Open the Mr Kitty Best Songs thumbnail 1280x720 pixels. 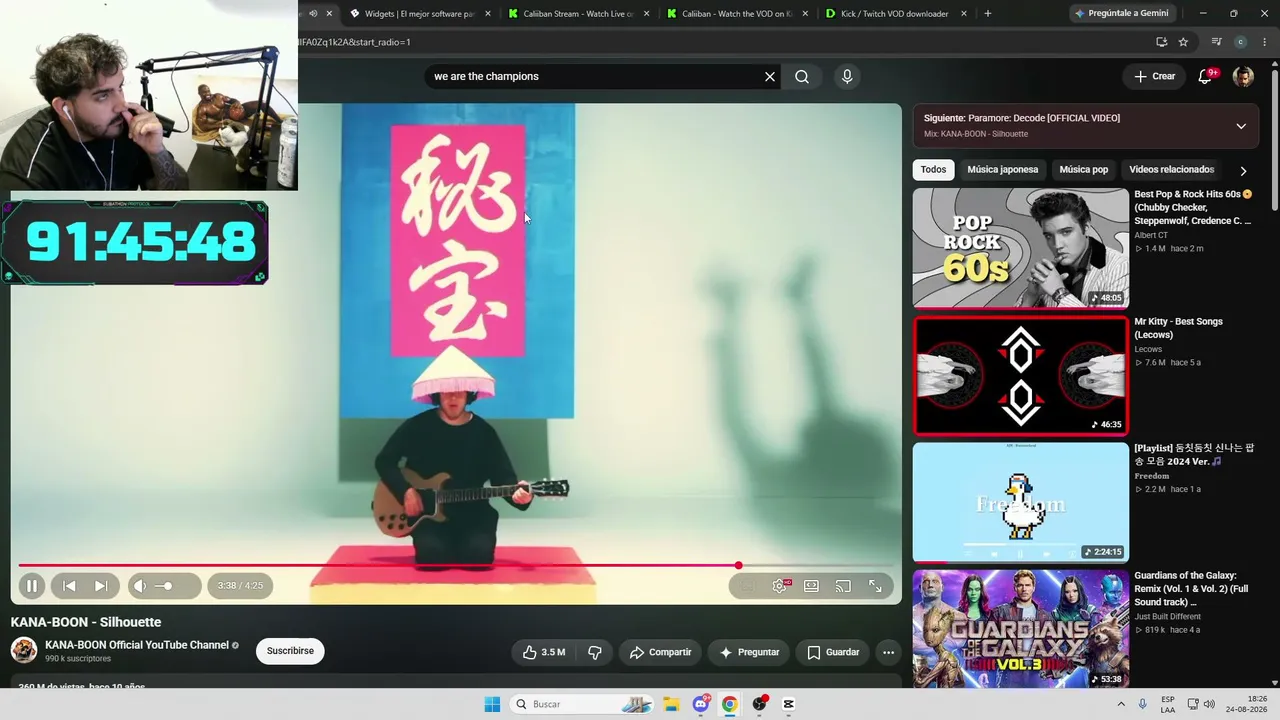[1020, 375]
